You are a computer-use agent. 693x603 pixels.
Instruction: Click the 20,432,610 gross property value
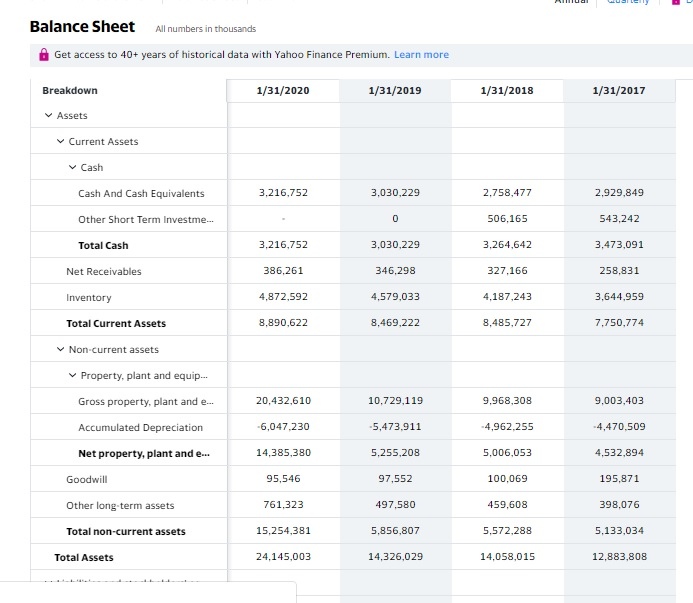click(283, 401)
